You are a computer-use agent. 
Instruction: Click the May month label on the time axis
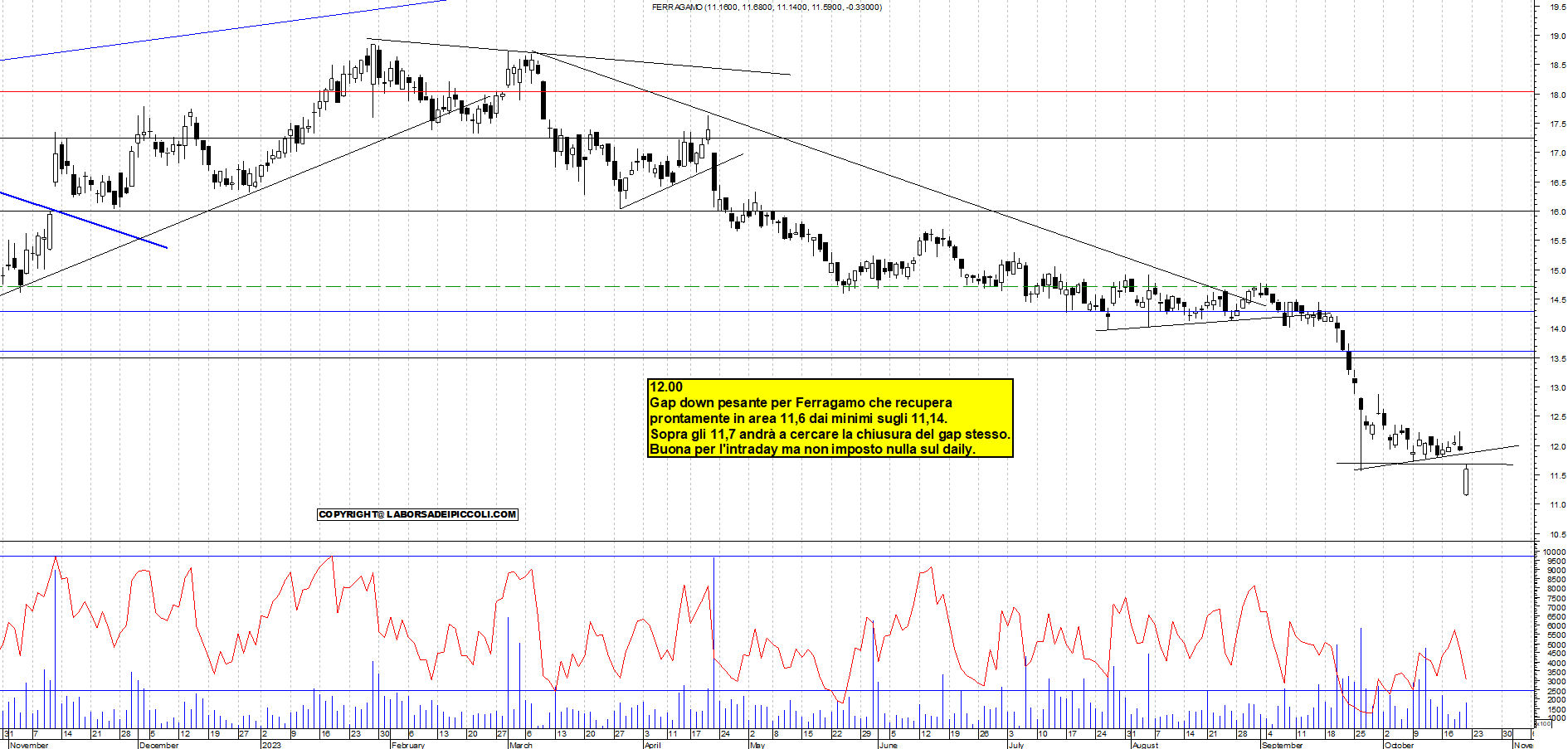757,745
